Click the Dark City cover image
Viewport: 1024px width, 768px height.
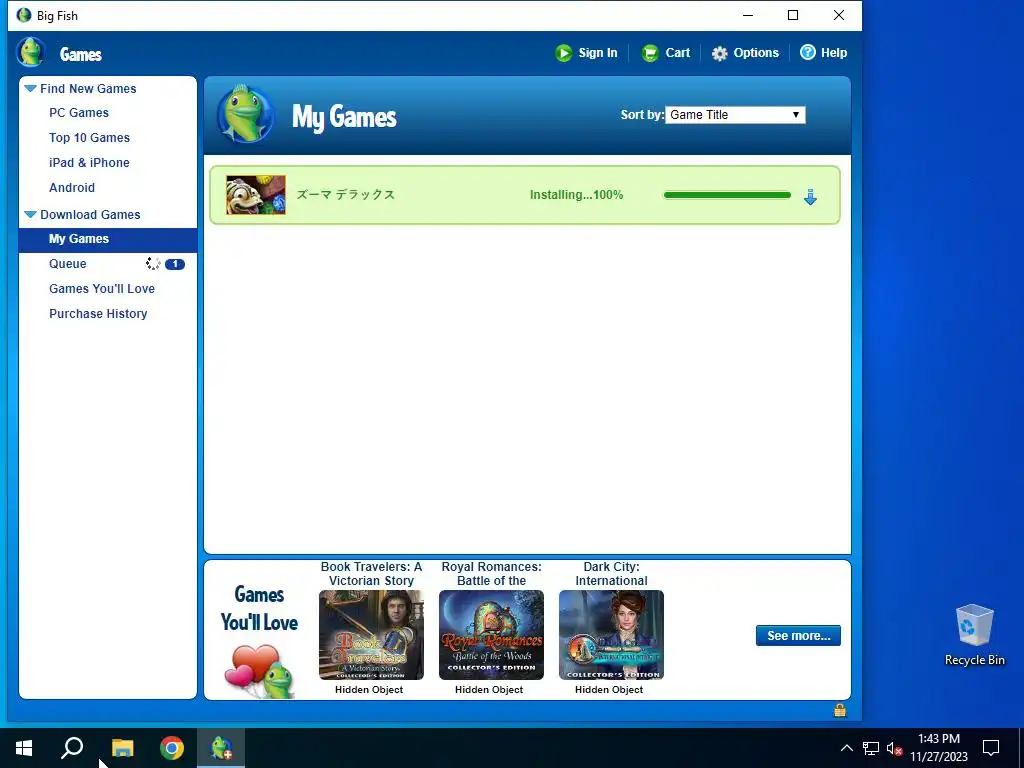[x=611, y=635]
